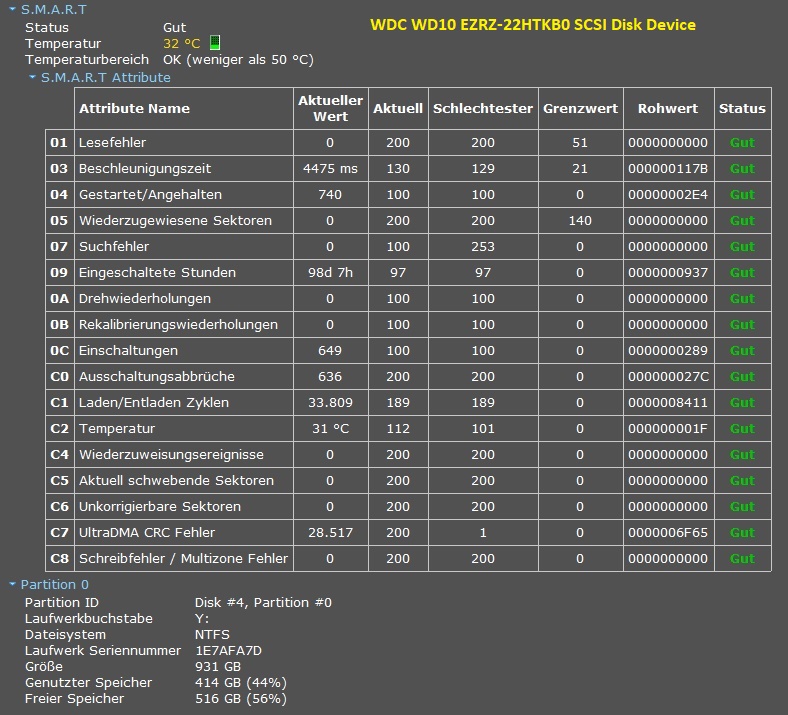Click the Gut status of Lesefehler row

click(x=742, y=143)
